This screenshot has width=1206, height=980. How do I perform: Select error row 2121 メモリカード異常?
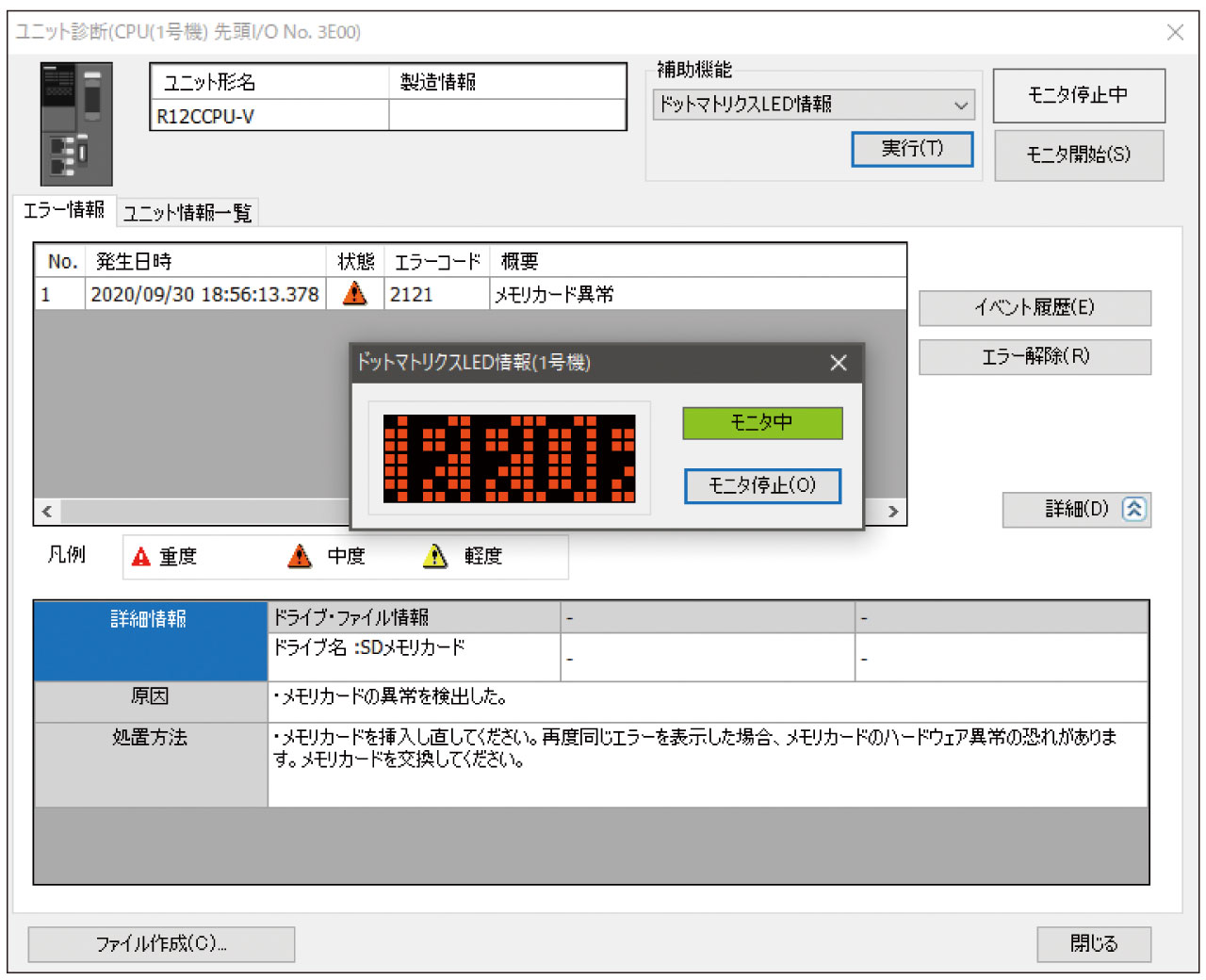click(x=554, y=295)
